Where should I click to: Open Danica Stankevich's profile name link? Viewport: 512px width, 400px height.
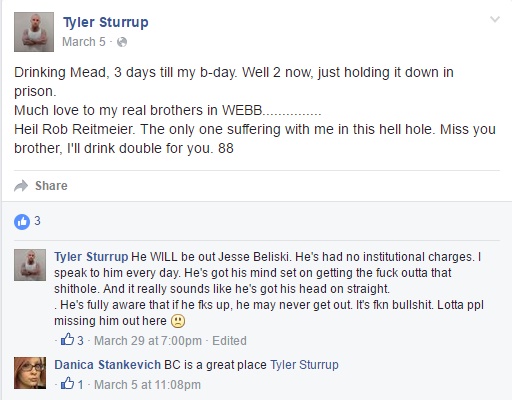click(x=107, y=365)
